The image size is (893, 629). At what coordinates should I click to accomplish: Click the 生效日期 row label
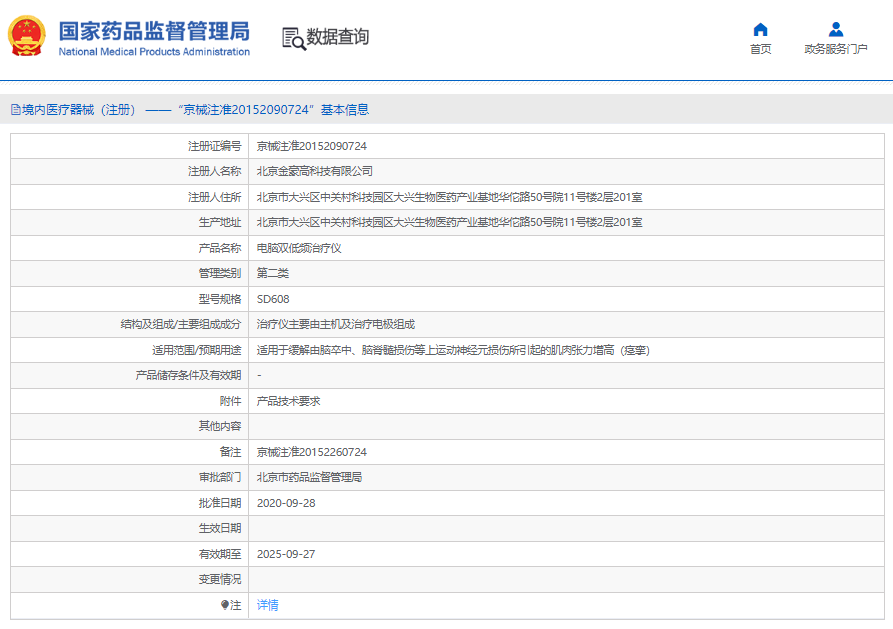pyautogui.click(x=220, y=529)
